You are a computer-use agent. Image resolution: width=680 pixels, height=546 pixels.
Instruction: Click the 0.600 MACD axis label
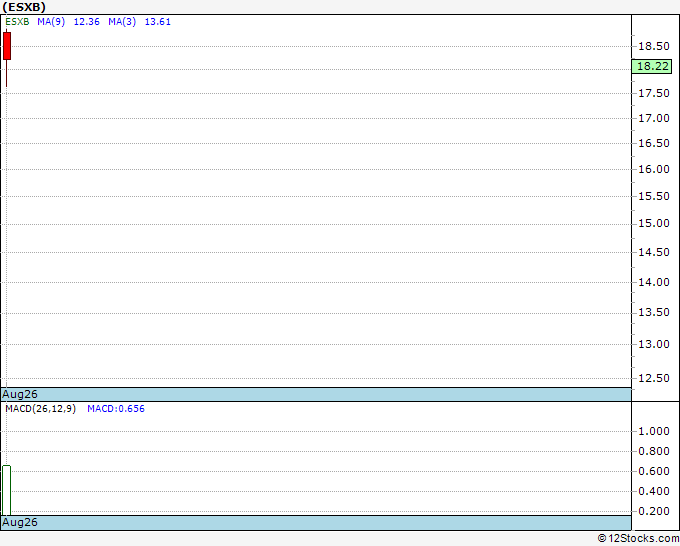(654, 471)
